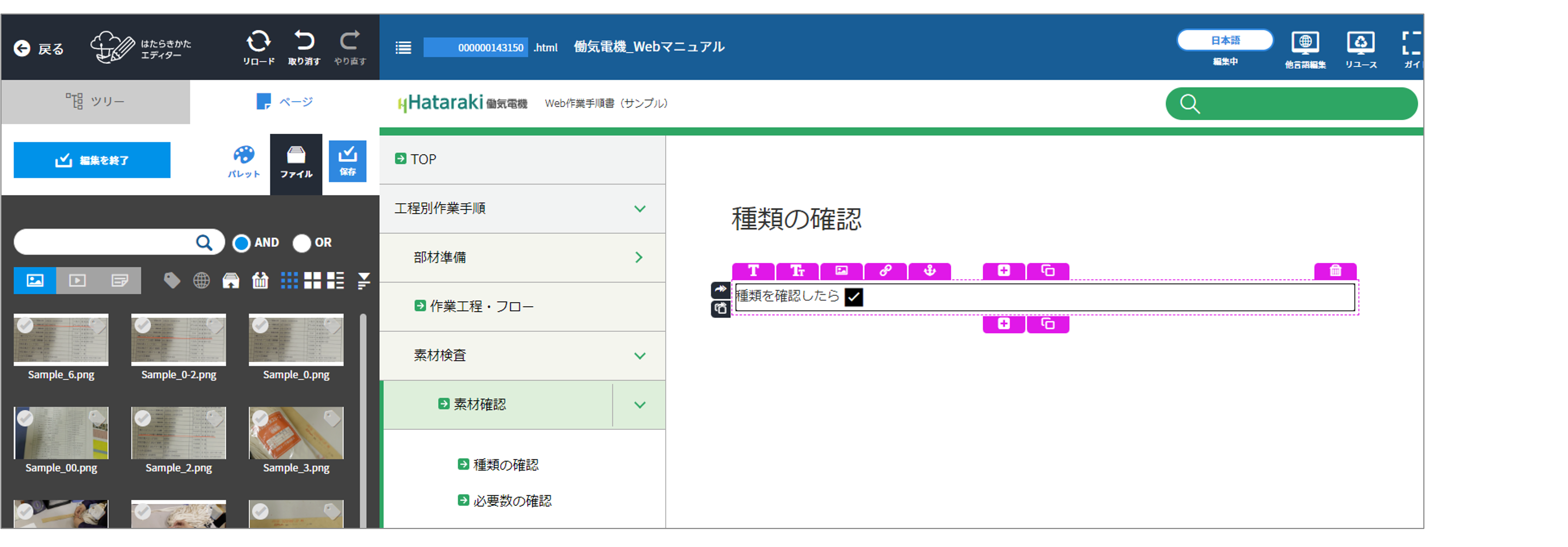This screenshot has width=1568, height=547.
Task: Click the magenta trash delete icon
Action: click(x=1335, y=271)
